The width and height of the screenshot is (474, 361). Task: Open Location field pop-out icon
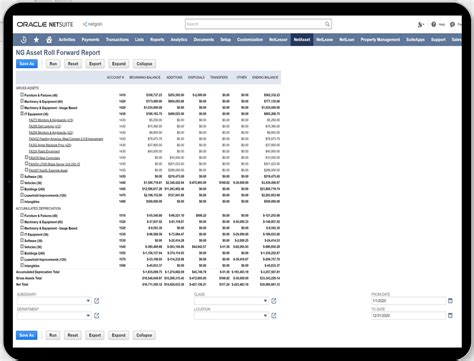click(x=274, y=315)
